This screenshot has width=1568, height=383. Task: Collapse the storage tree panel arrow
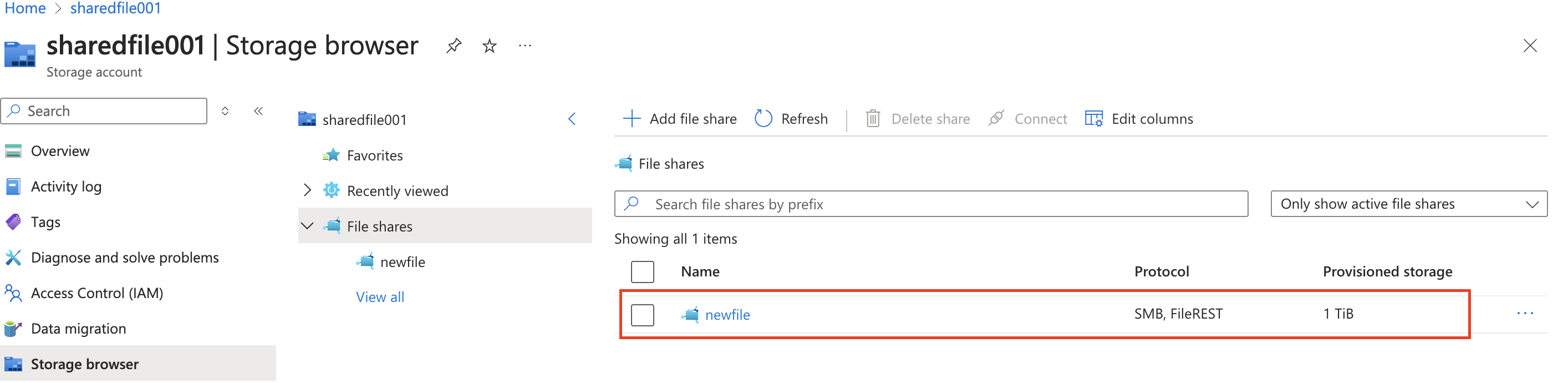(572, 119)
